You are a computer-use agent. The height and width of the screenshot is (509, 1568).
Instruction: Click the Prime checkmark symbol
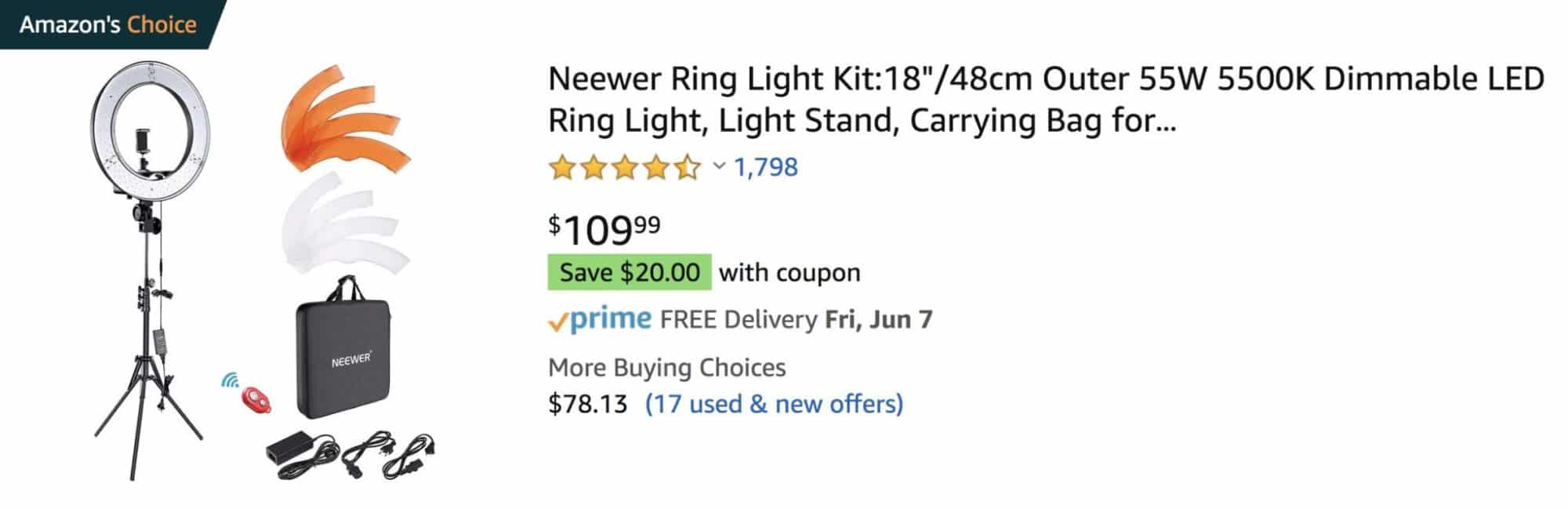click(558, 319)
